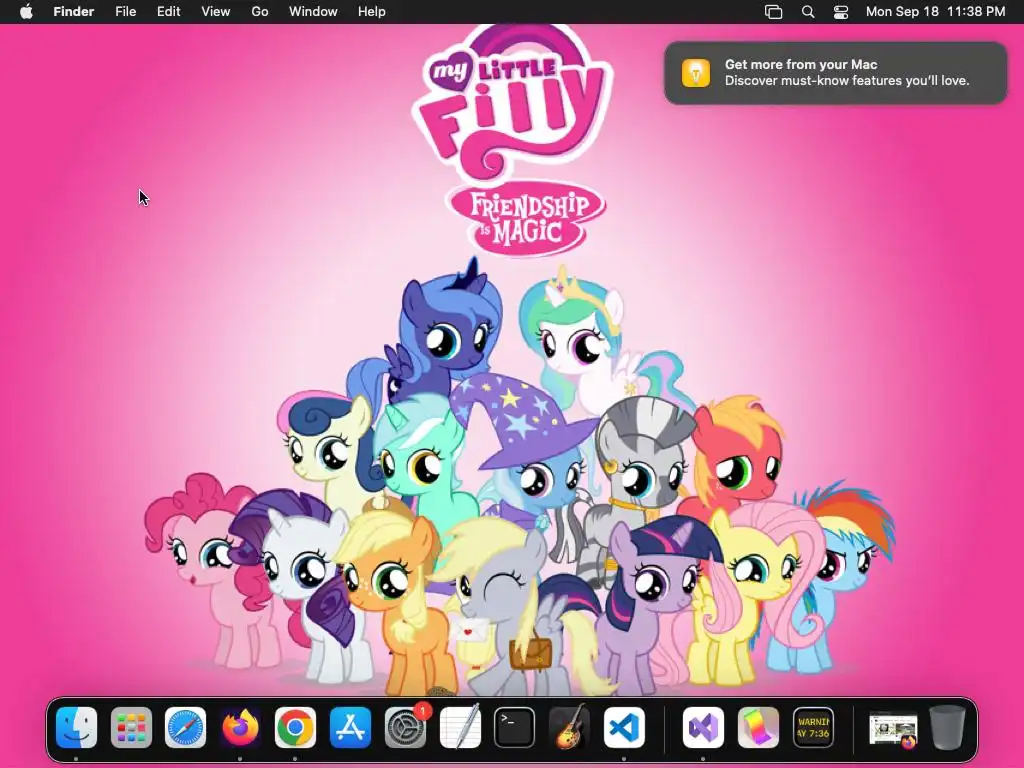1024x768 pixels.
Task: Open Launchpad in the Dock
Action: [131, 728]
